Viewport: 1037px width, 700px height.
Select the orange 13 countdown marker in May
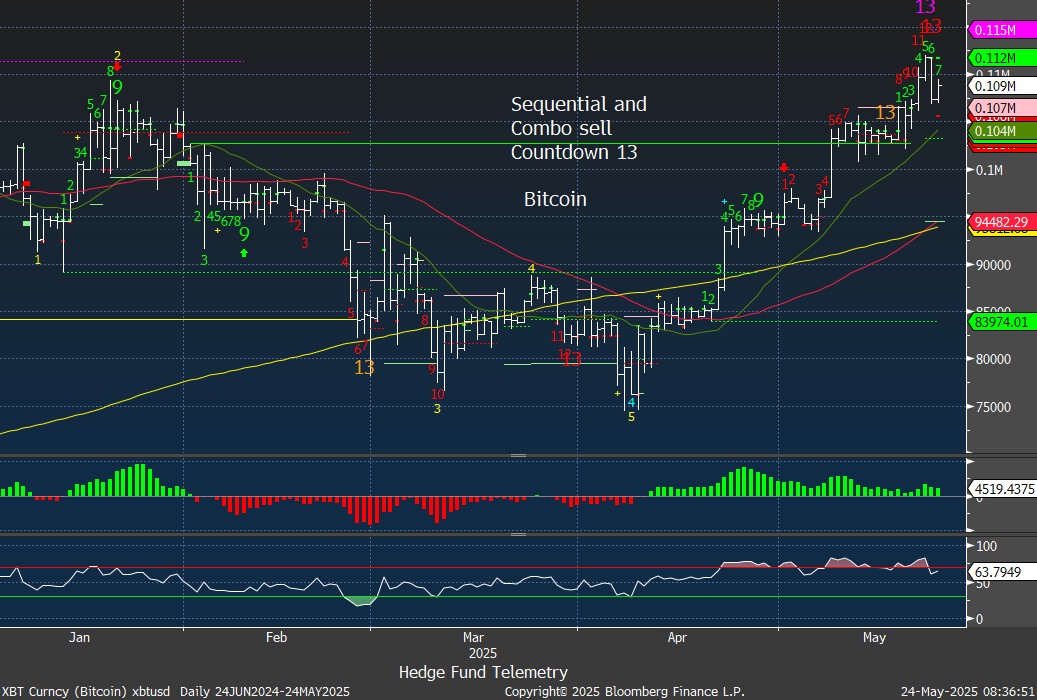pyautogui.click(x=886, y=112)
